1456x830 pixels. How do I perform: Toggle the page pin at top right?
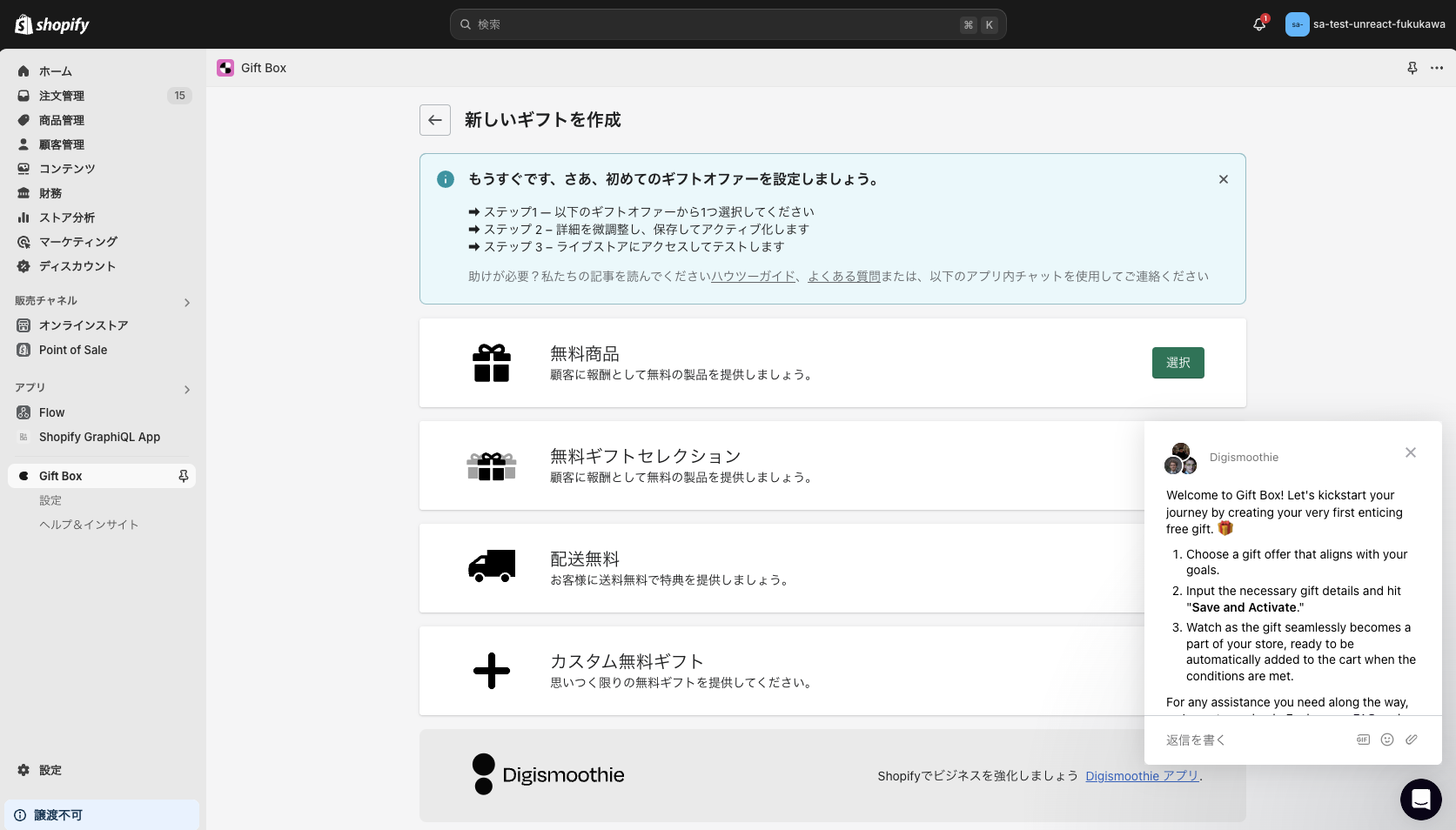[1412, 68]
